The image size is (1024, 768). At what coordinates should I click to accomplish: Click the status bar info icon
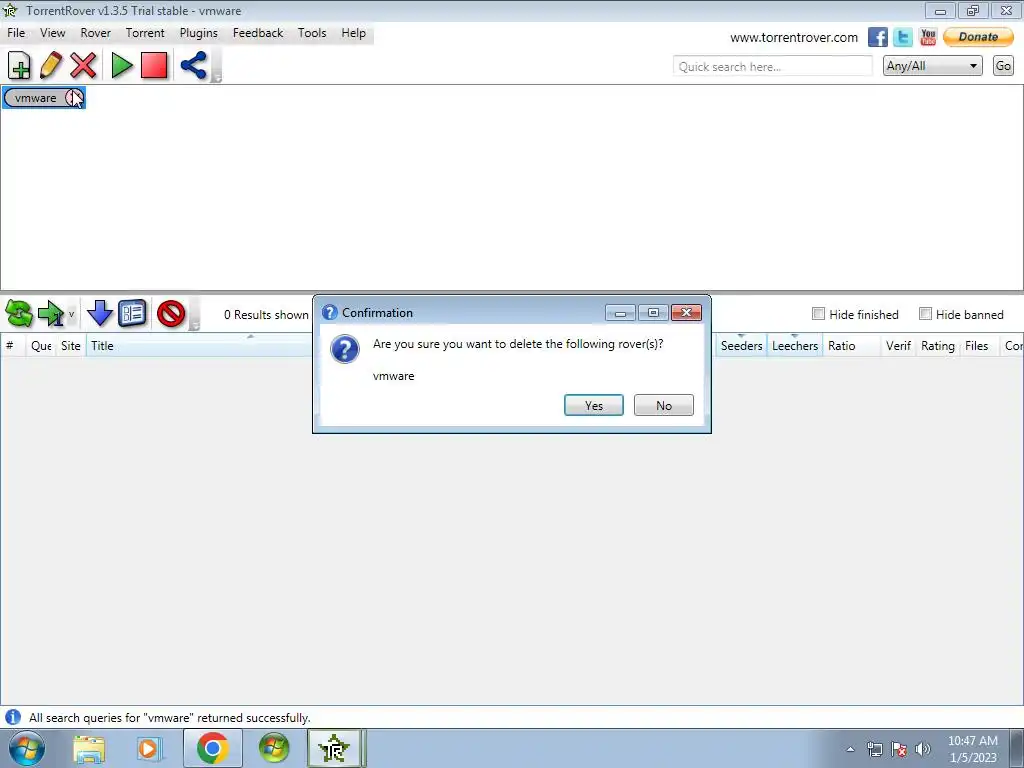pyautogui.click(x=13, y=717)
